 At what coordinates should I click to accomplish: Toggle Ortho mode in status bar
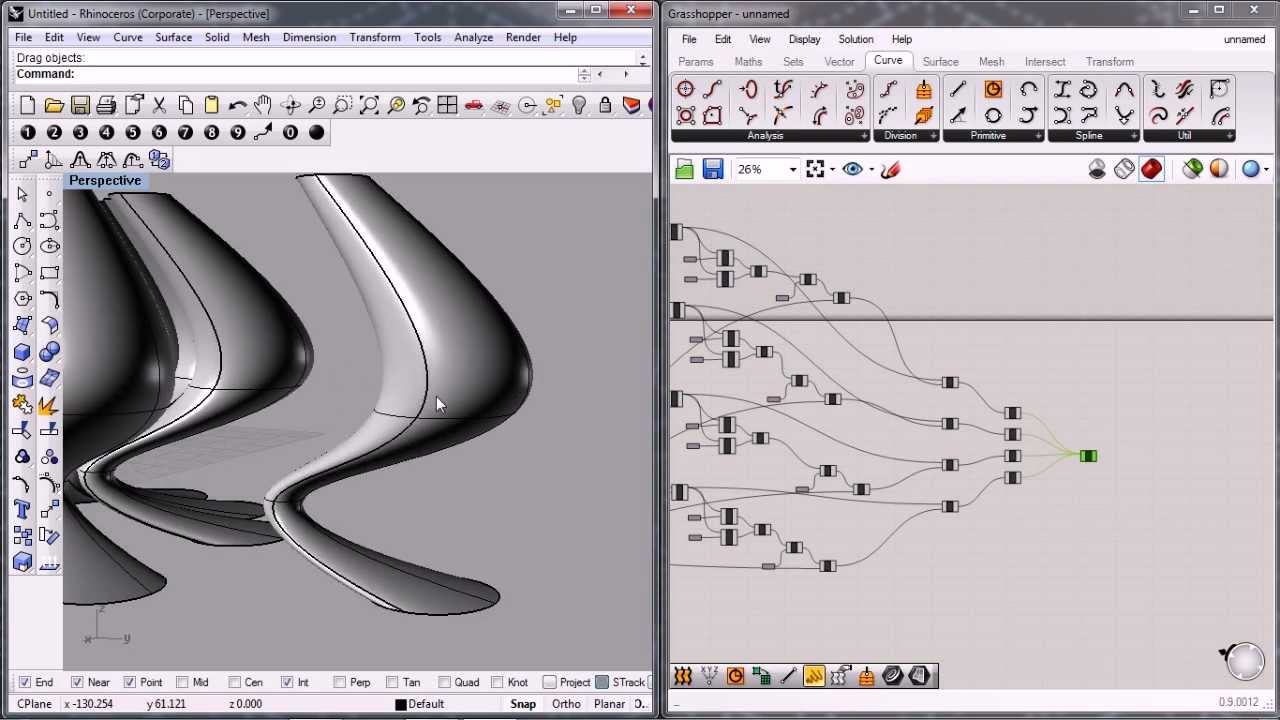click(566, 704)
